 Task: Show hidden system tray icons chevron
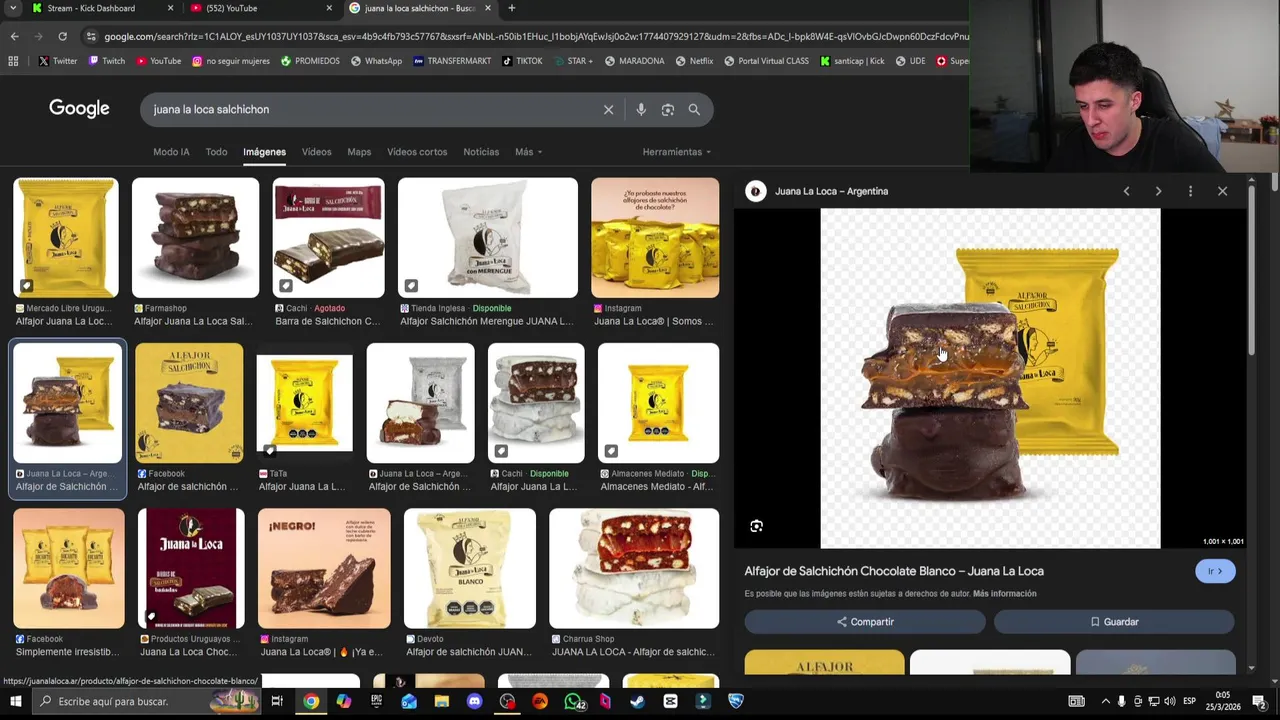click(x=1105, y=701)
